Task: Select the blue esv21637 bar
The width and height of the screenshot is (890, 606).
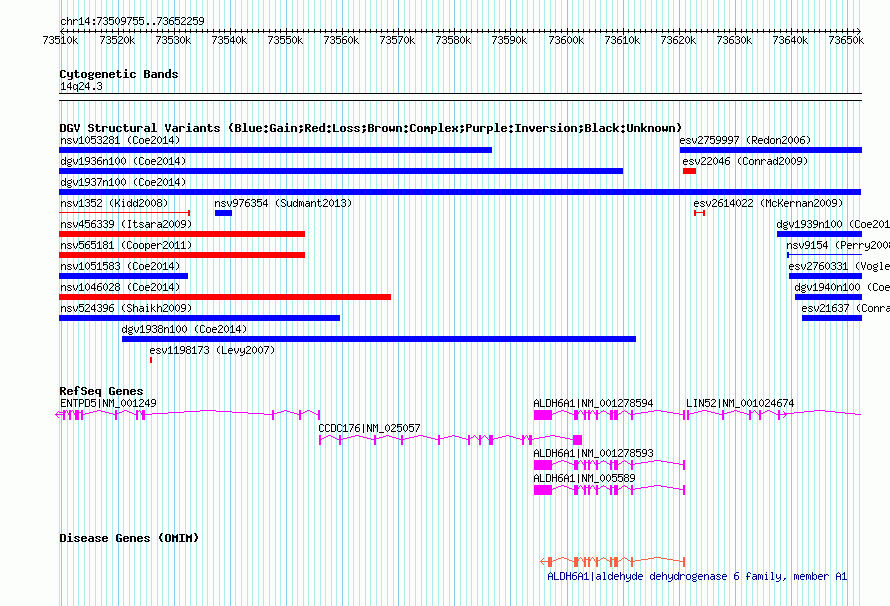Action: pos(832,318)
